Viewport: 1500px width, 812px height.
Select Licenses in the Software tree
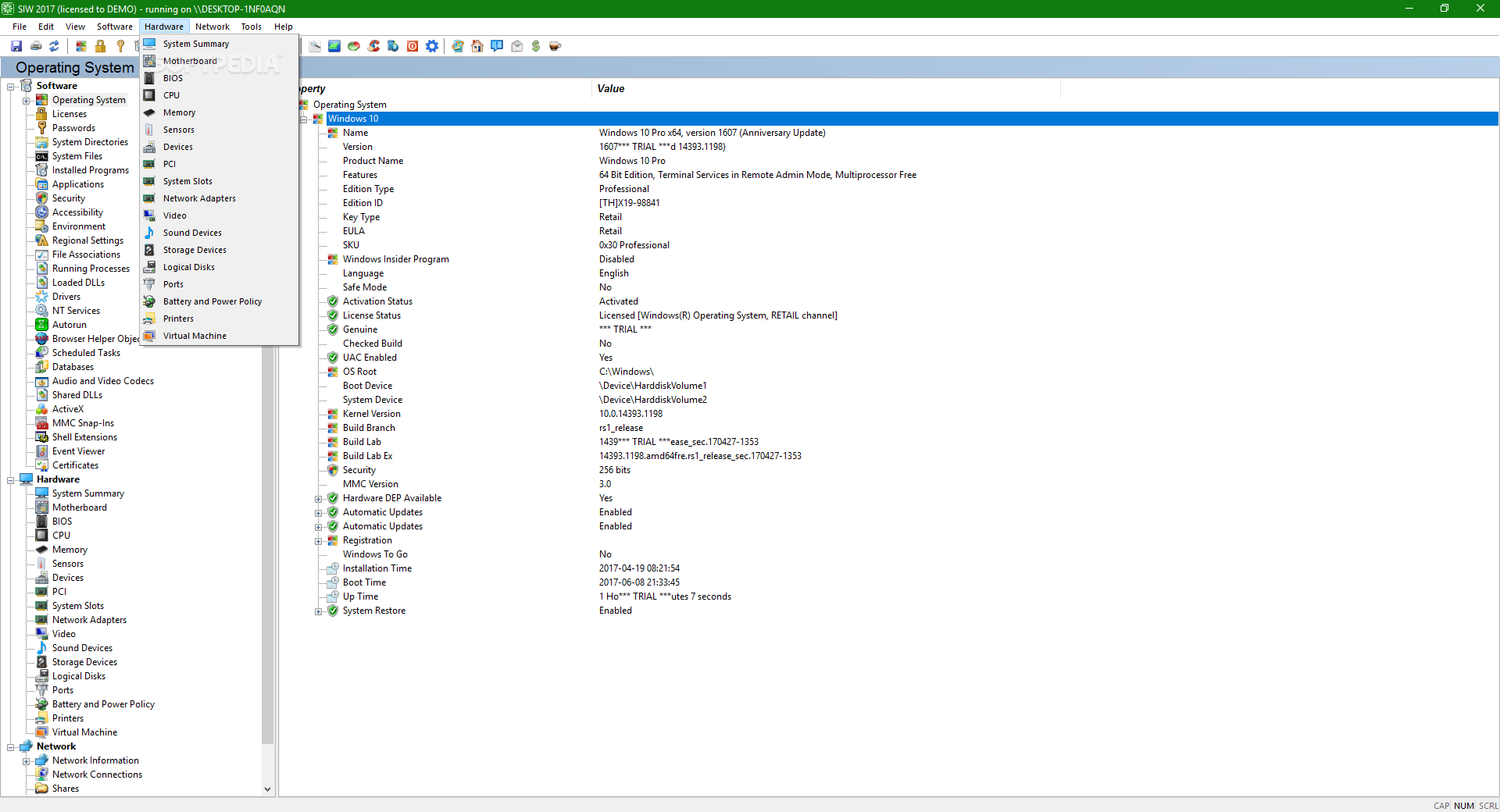(x=70, y=114)
